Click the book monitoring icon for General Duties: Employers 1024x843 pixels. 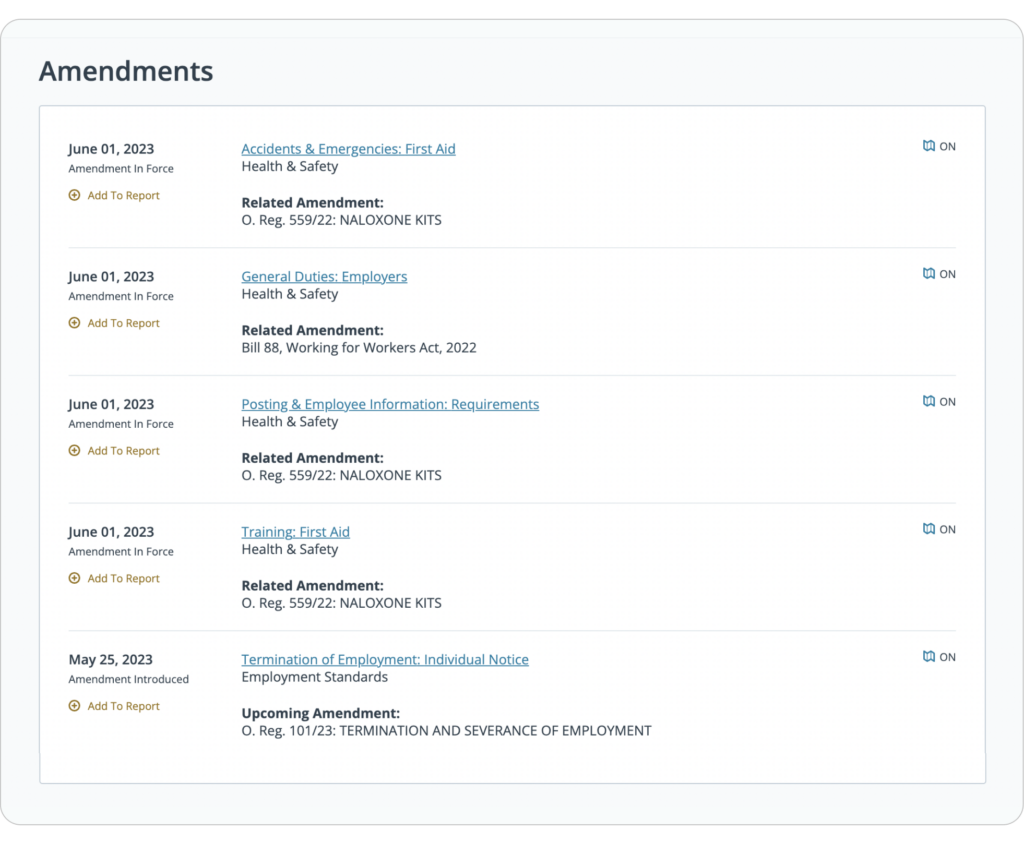click(929, 273)
